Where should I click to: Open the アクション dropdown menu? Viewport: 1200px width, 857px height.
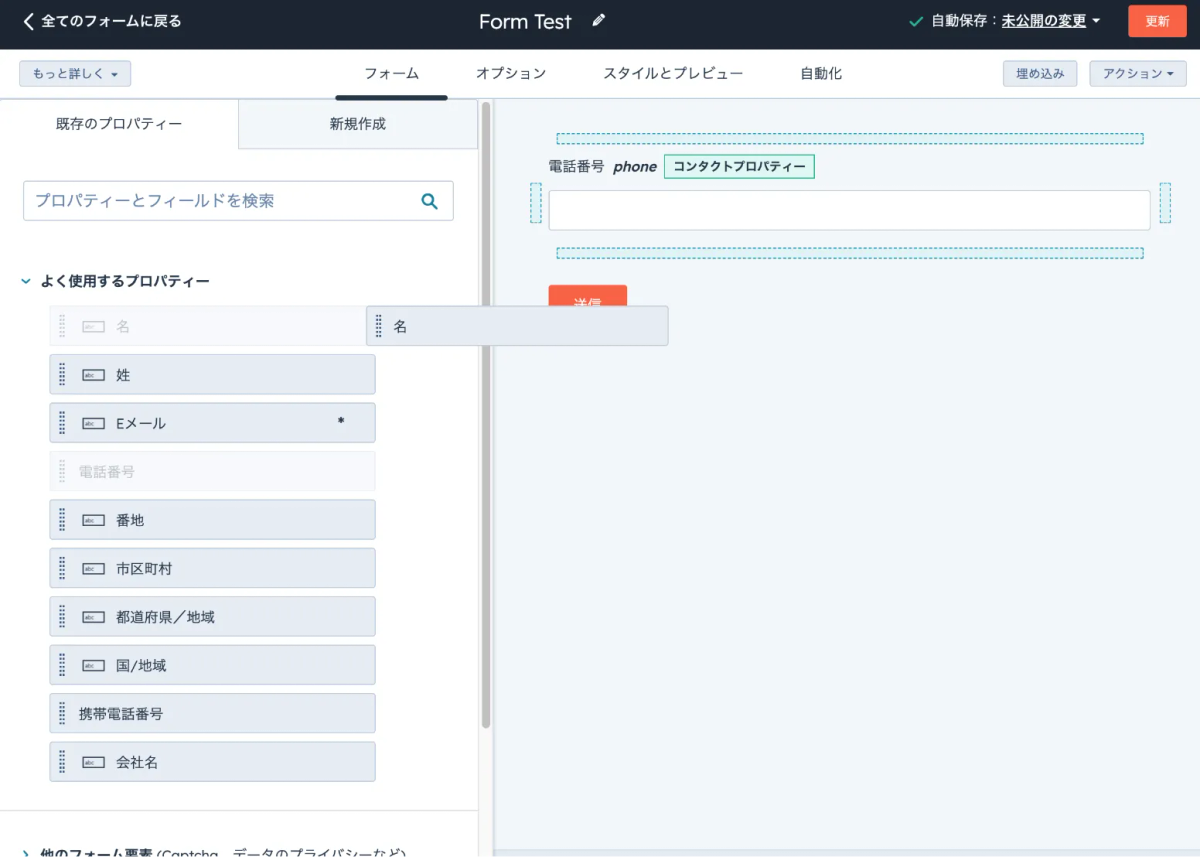(1138, 74)
